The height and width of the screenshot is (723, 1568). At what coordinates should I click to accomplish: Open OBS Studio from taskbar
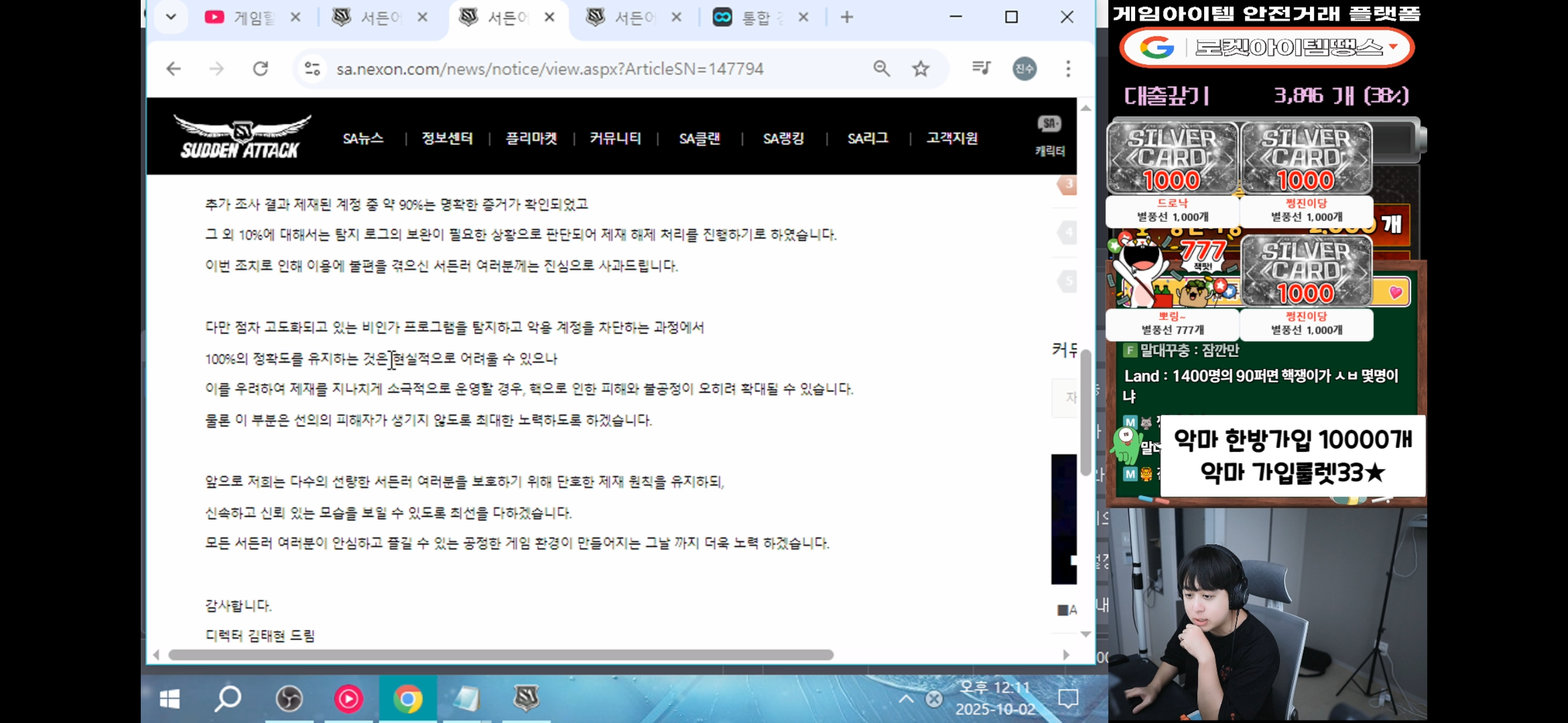(289, 699)
